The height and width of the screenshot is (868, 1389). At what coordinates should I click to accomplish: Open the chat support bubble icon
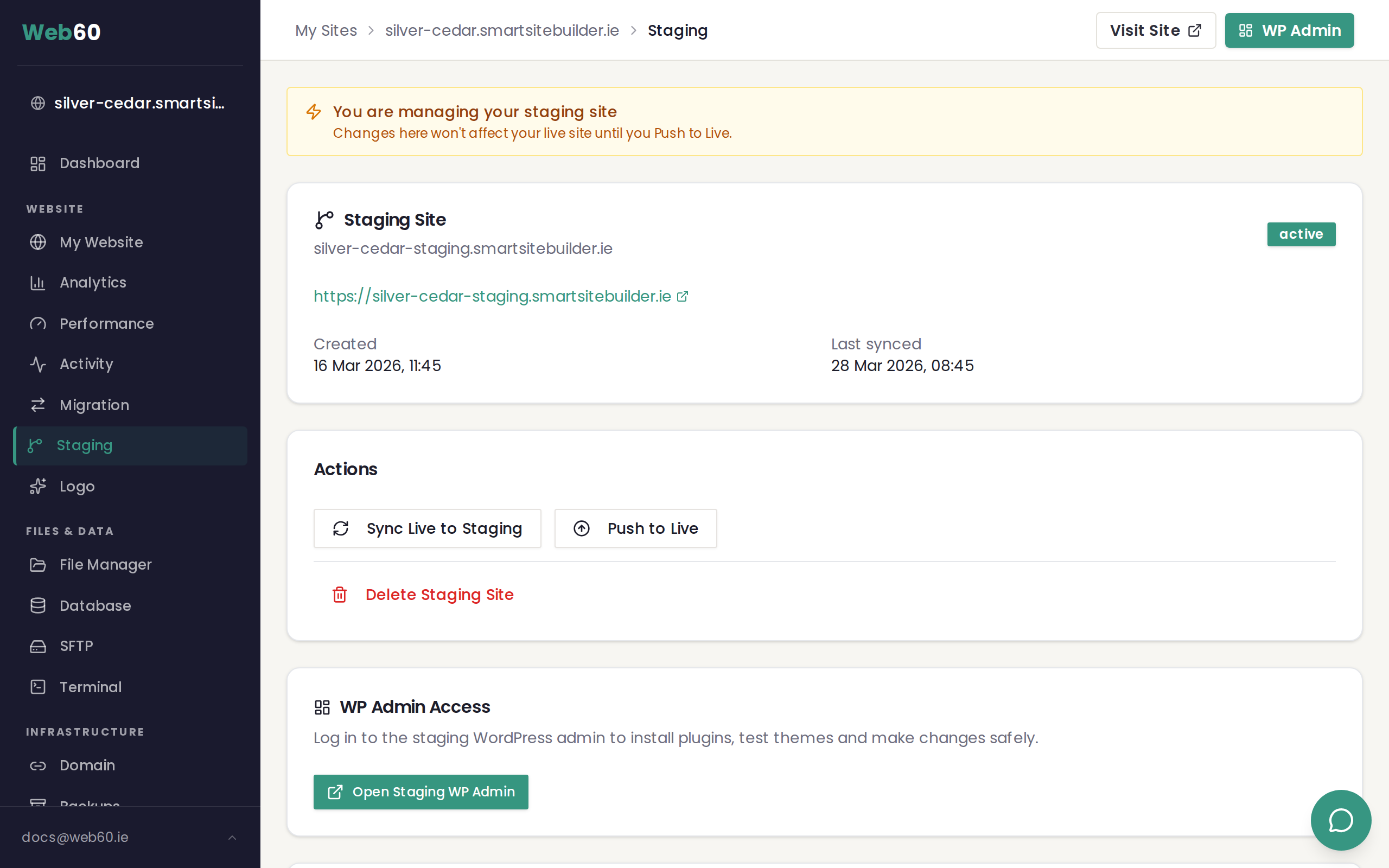coord(1341,820)
